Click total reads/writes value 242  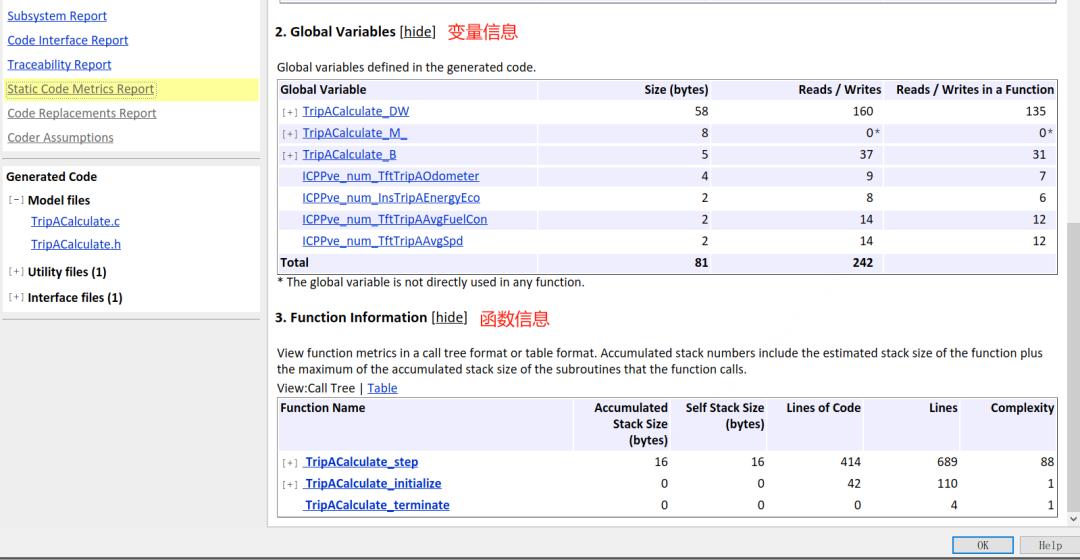862,262
